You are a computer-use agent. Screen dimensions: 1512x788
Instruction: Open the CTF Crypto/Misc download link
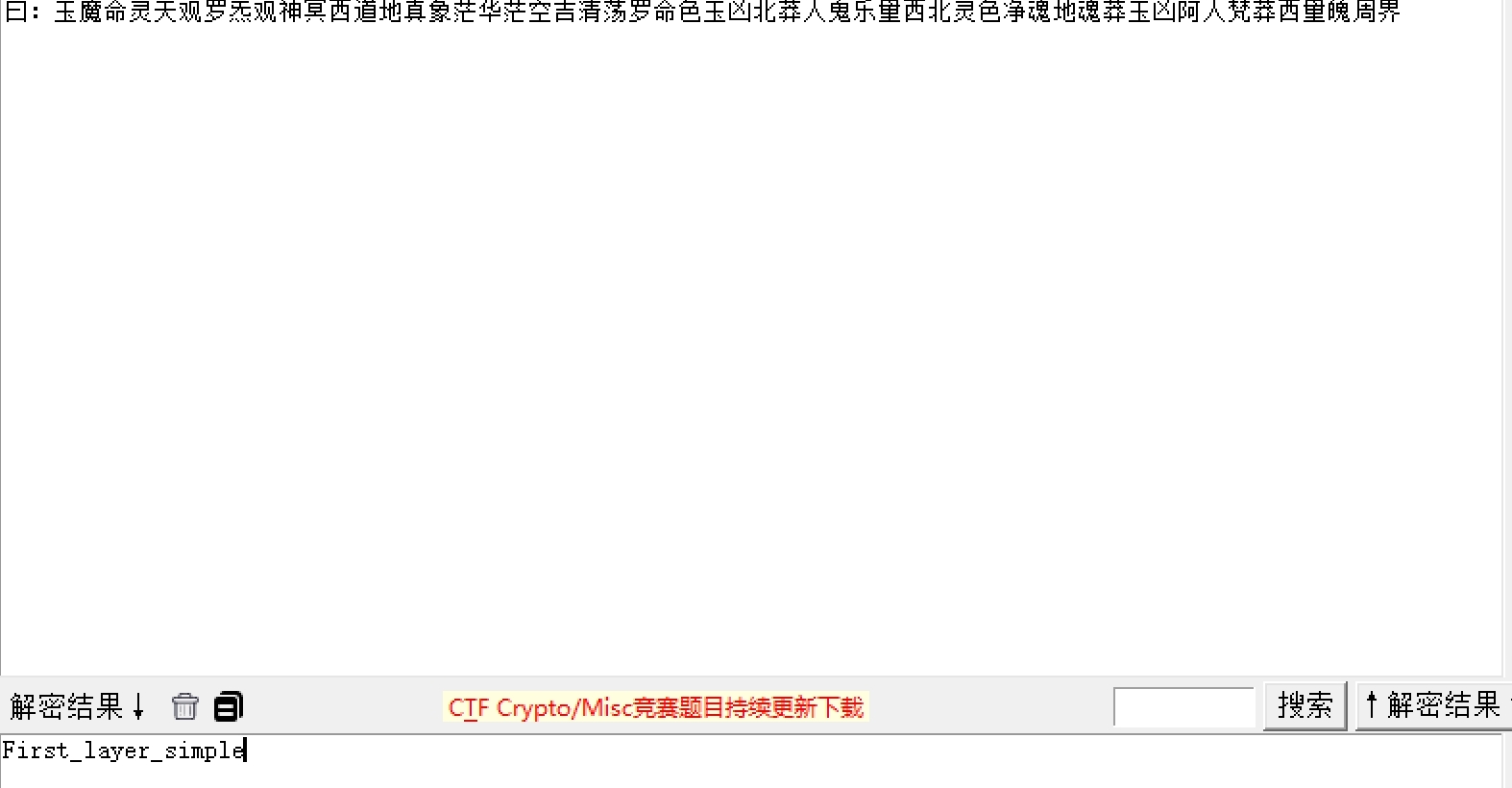tap(656, 707)
